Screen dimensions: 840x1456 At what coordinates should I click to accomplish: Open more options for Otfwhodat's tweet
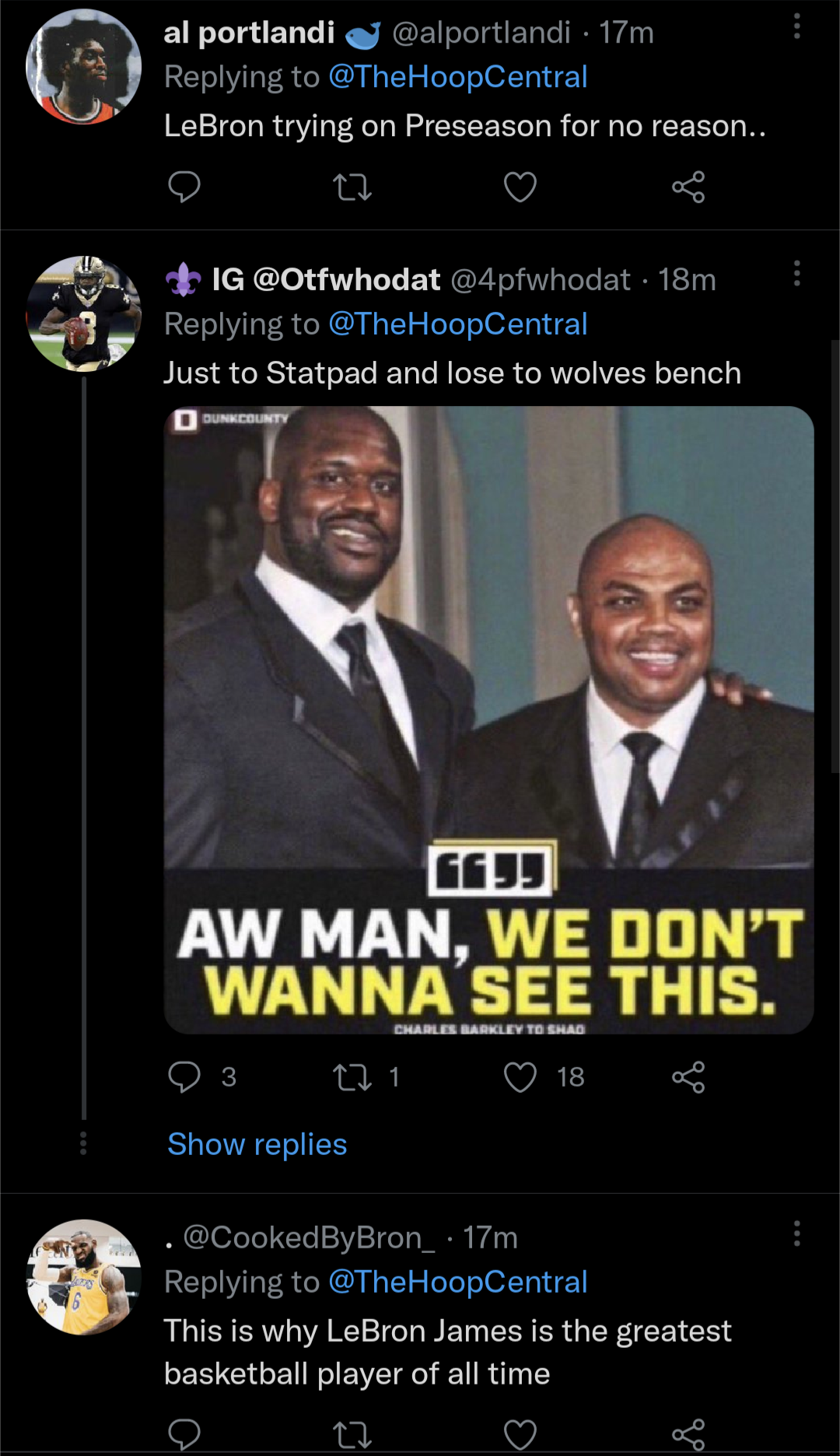[796, 274]
